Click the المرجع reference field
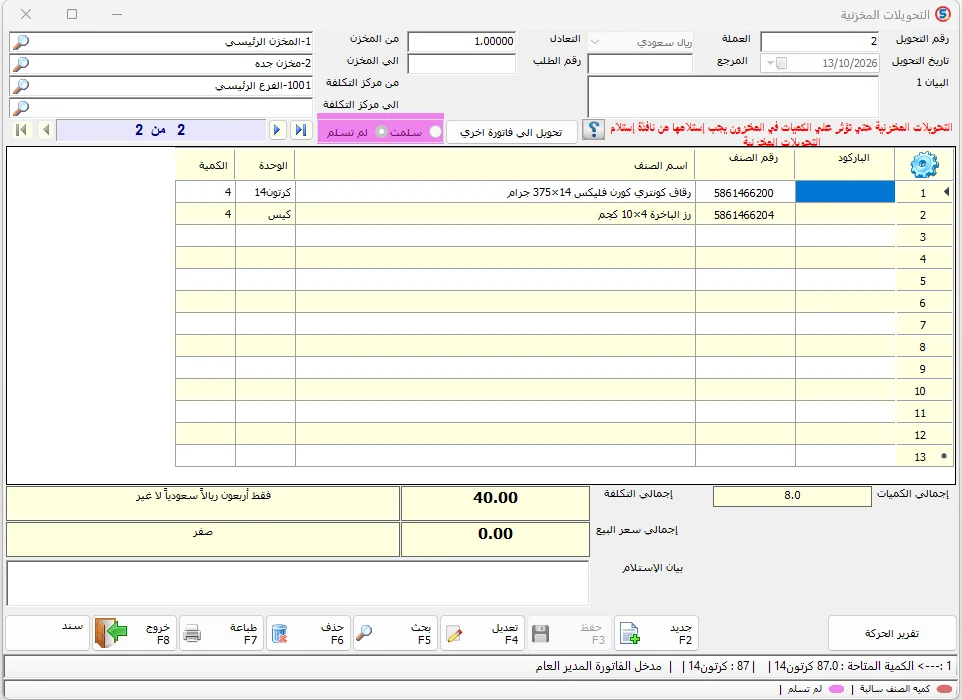Image resolution: width=962 pixels, height=700 pixels. [x=640, y=63]
